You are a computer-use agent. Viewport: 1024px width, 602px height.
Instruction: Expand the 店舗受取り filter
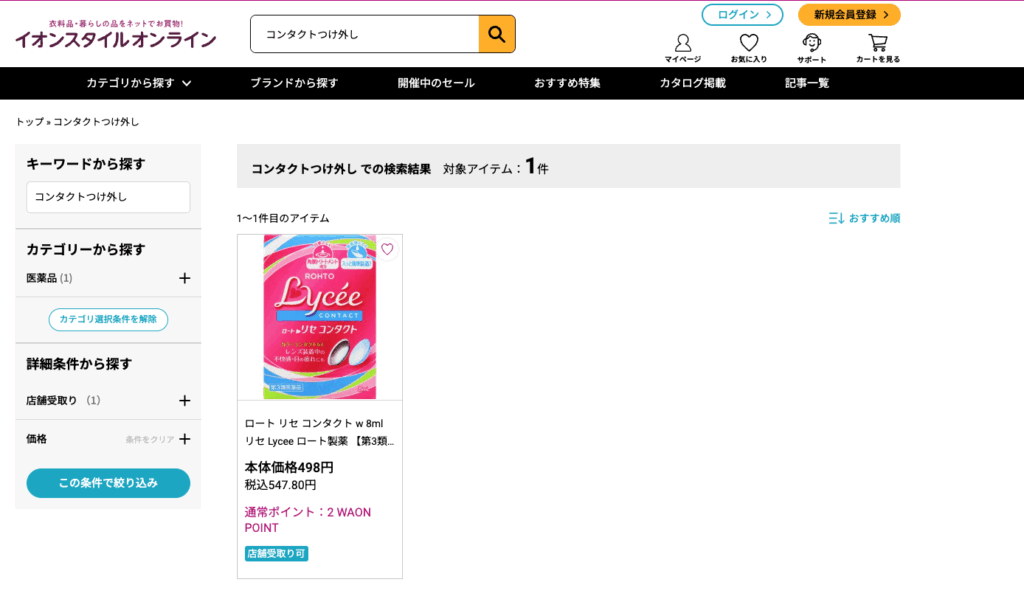point(185,400)
